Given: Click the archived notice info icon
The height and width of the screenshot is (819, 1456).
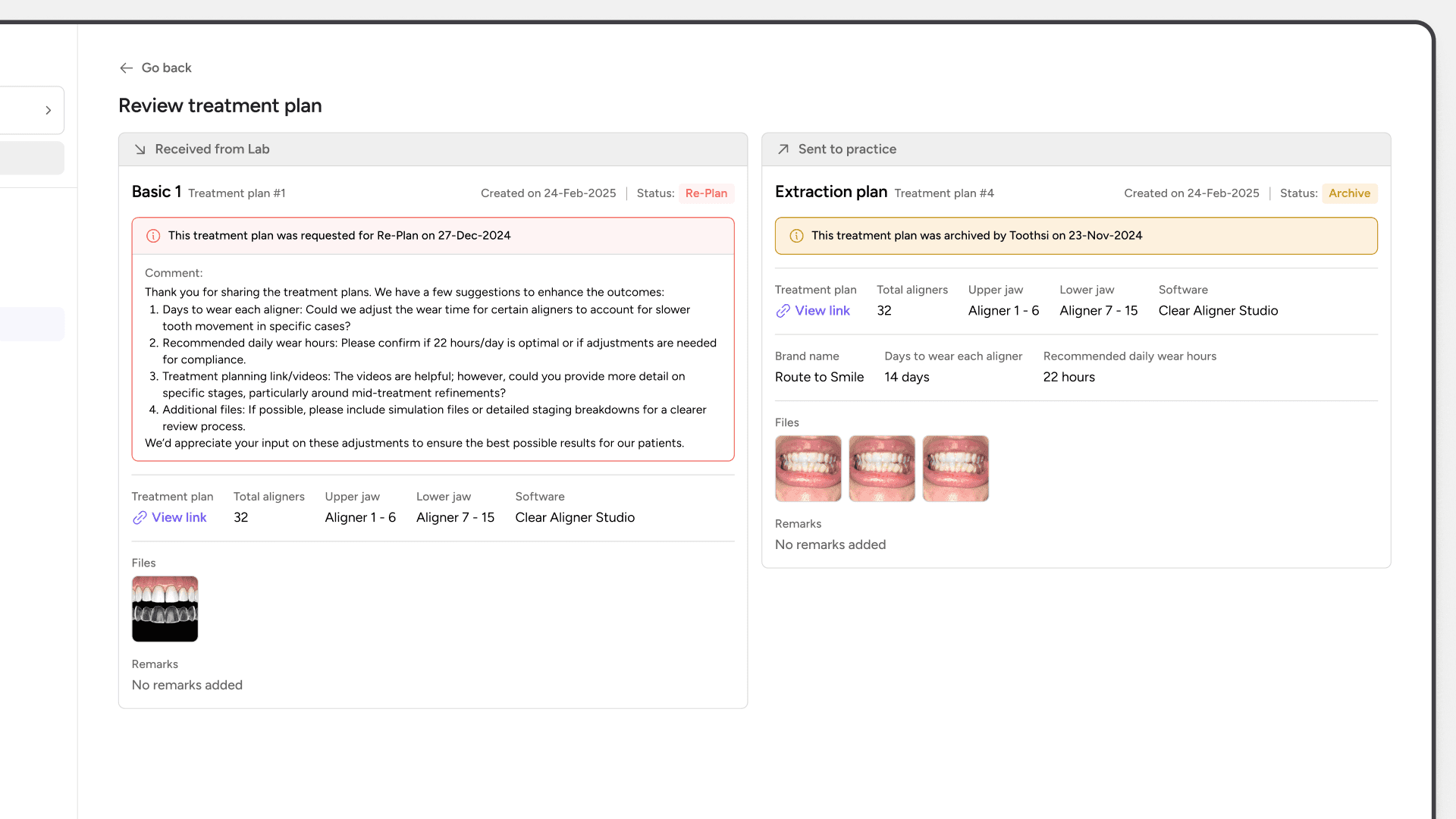Looking at the screenshot, I should pos(796,236).
